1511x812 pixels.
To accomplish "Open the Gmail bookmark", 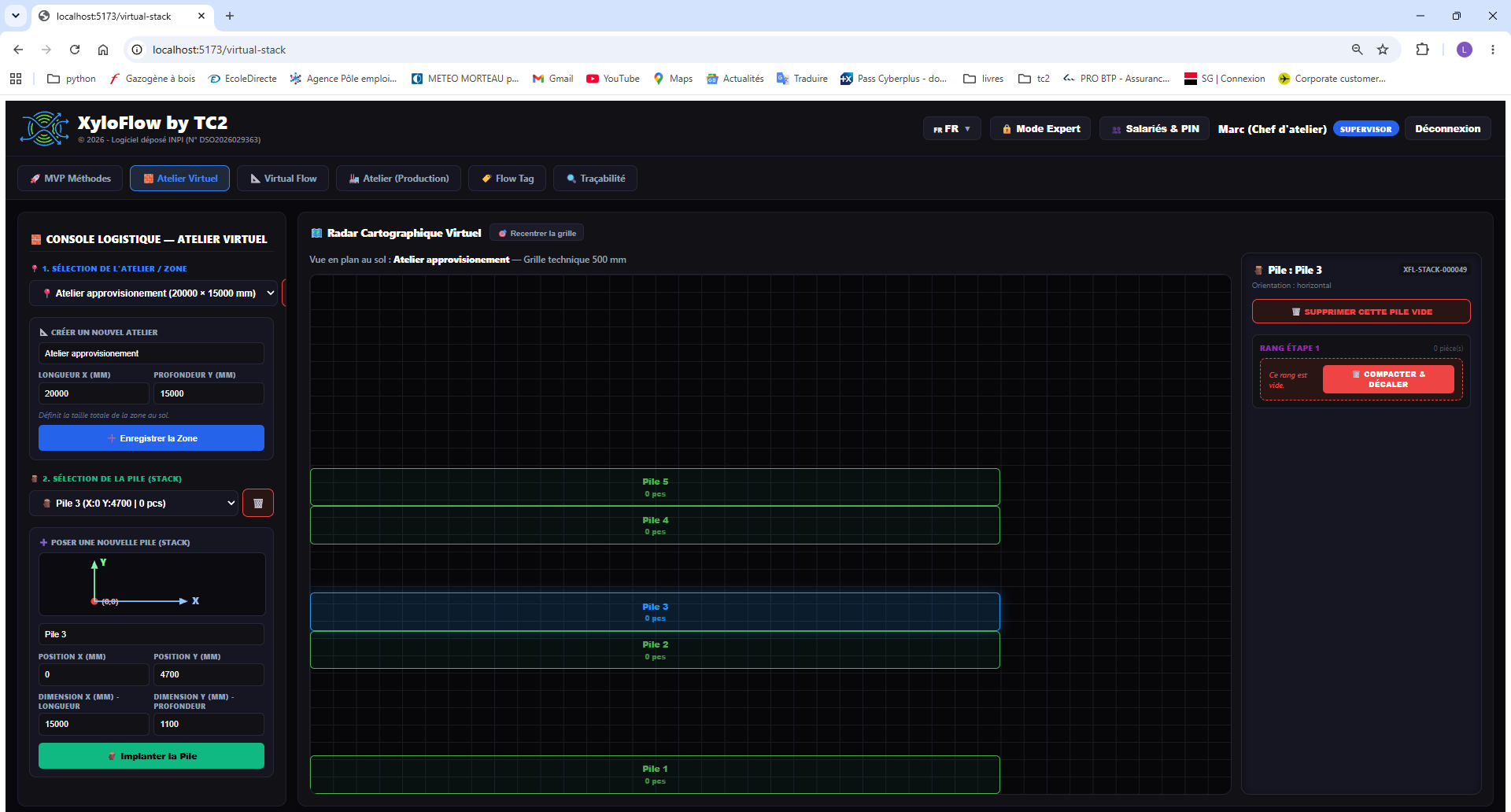I will point(553,79).
